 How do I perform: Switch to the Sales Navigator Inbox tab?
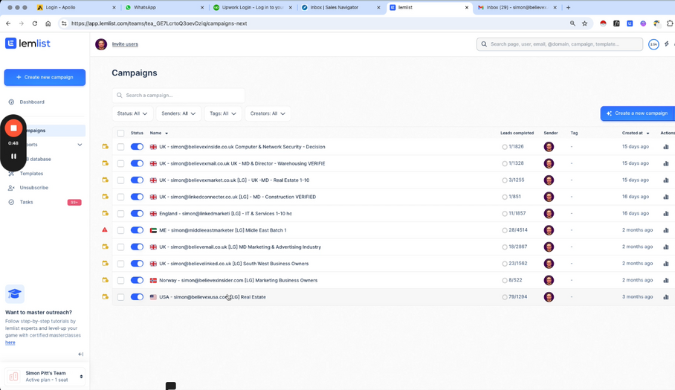coord(341,7)
